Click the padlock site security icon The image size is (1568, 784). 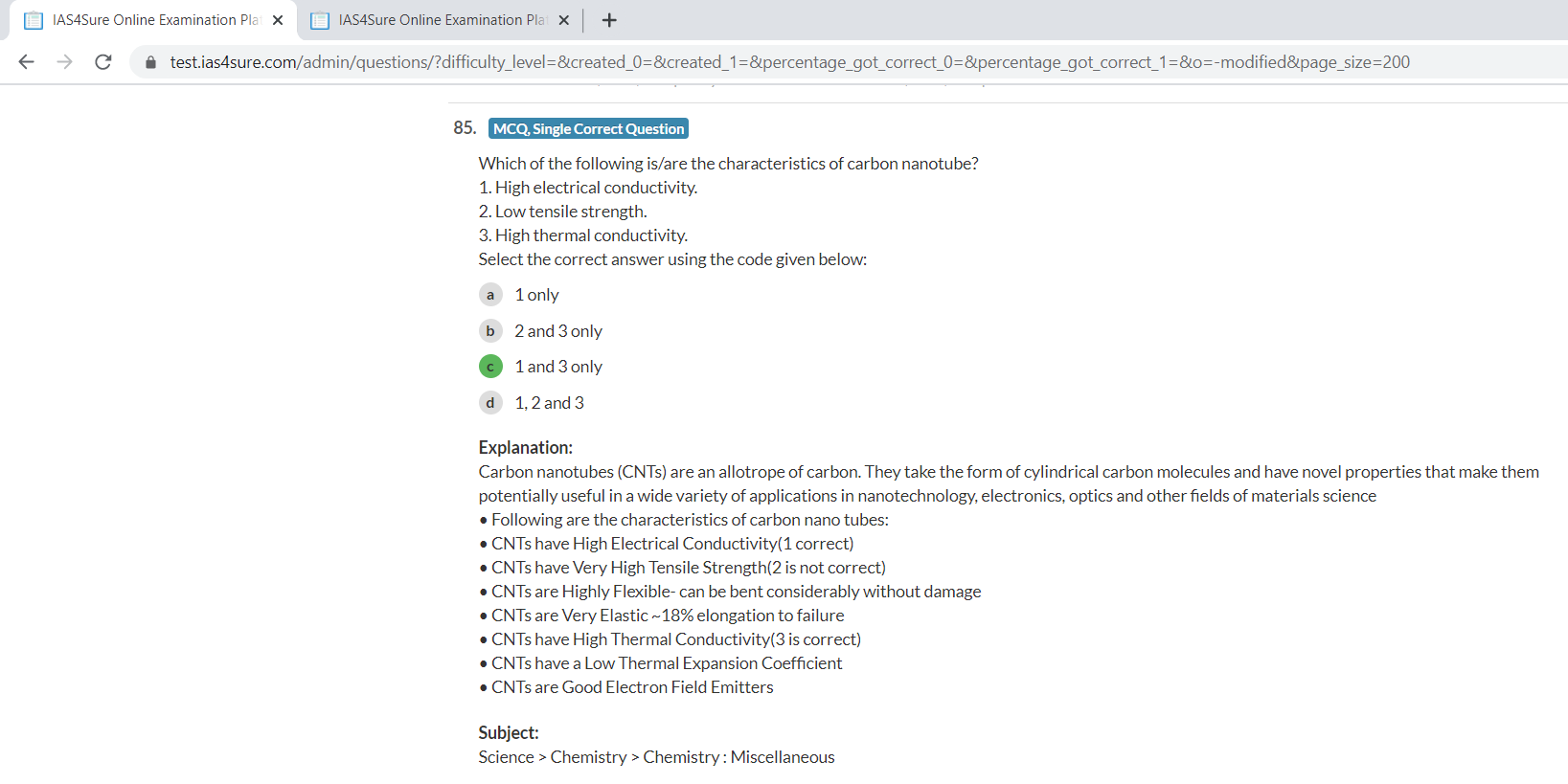pyautogui.click(x=150, y=62)
